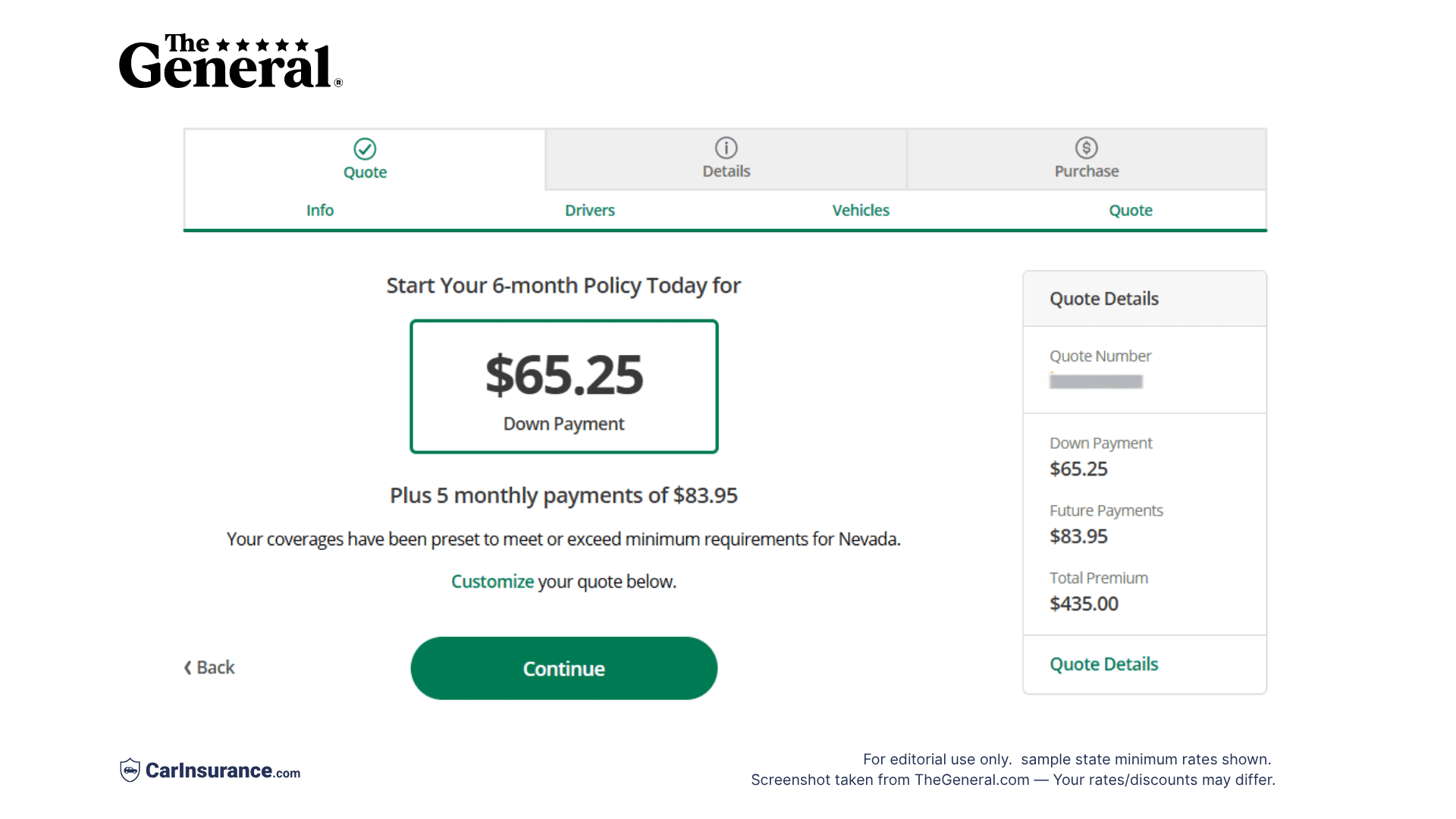Select the Quote section in the progress bar
1456x819 pixels.
click(1130, 210)
